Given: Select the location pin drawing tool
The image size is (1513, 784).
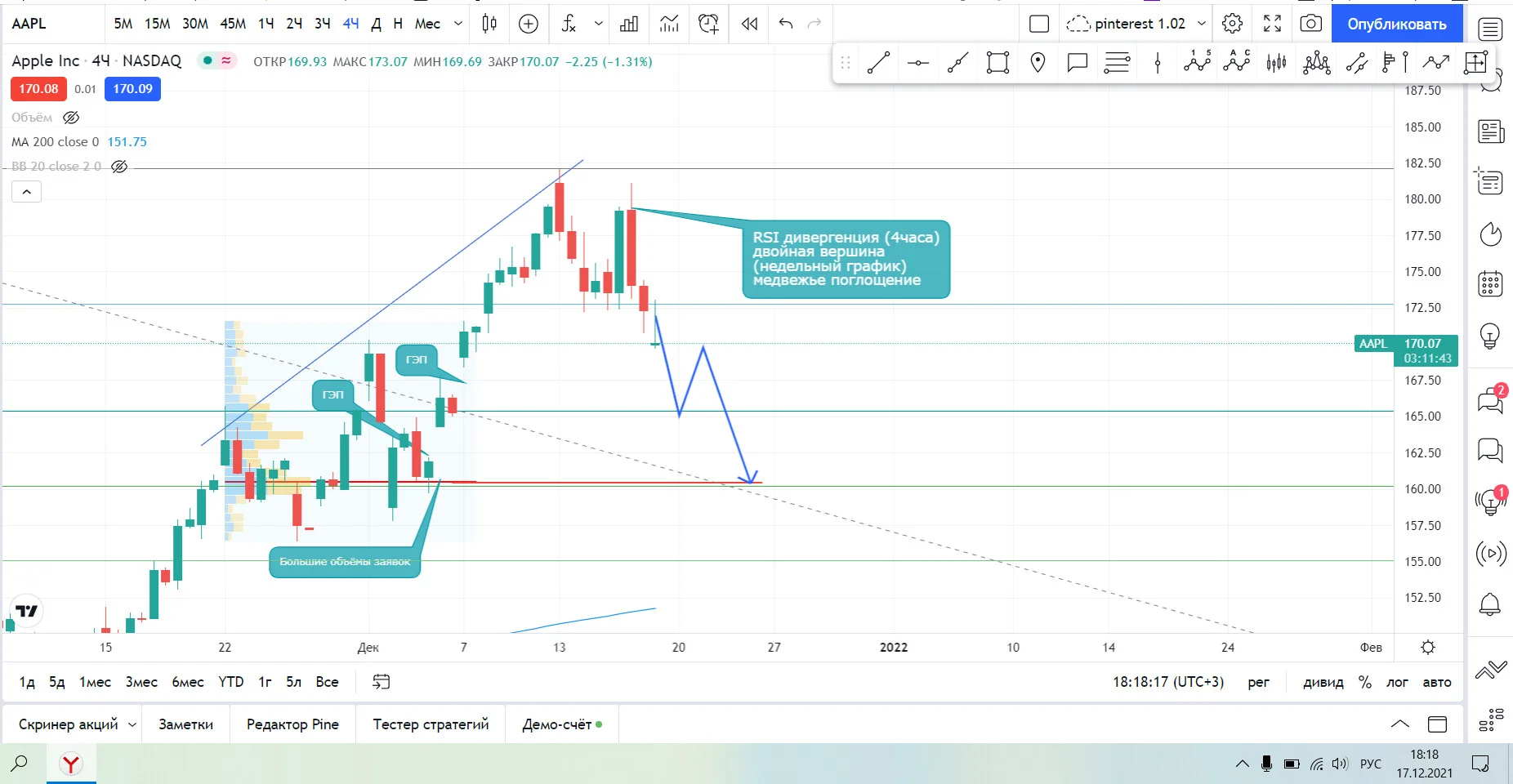Looking at the screenshot, I should click(x=1038, y=63).
